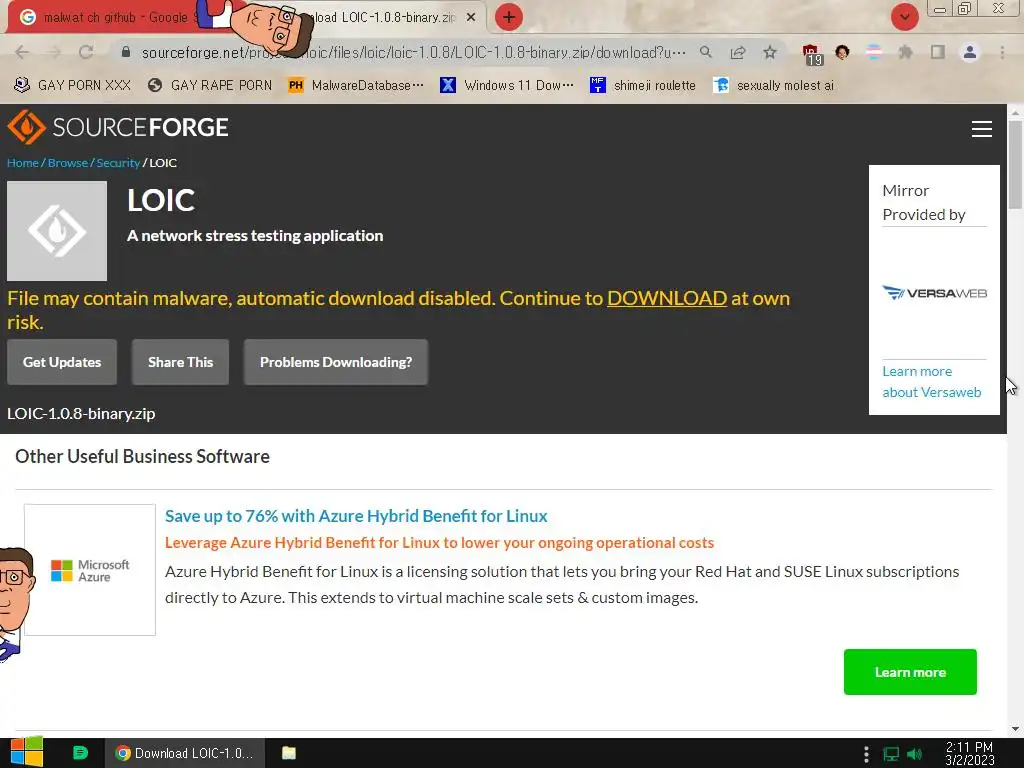
Task: Click the Microsoft Azure ad logo
Action: (90, 569)
